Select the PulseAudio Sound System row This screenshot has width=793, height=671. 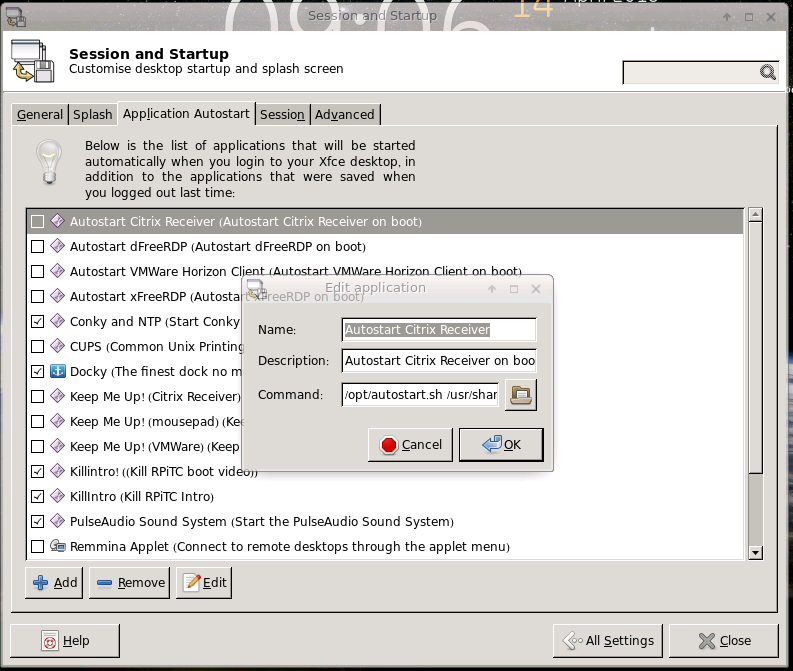click(384, 521)
